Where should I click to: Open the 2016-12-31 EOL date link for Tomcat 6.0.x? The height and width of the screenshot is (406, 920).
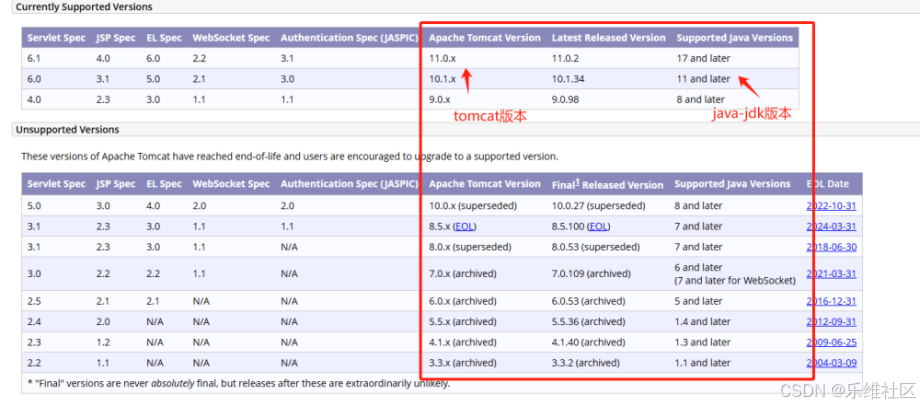coord(831,301)
